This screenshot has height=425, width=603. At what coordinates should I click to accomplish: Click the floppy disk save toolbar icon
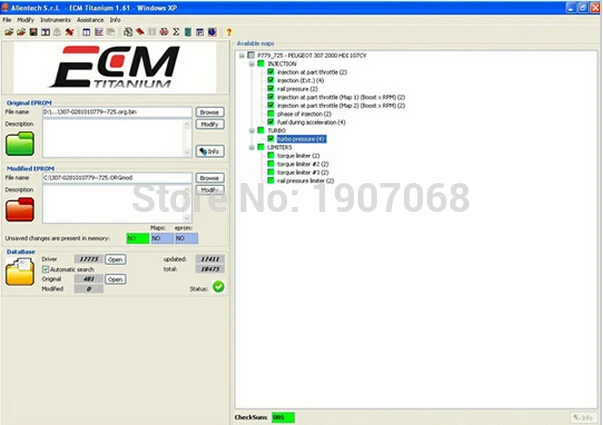point(33,32)
